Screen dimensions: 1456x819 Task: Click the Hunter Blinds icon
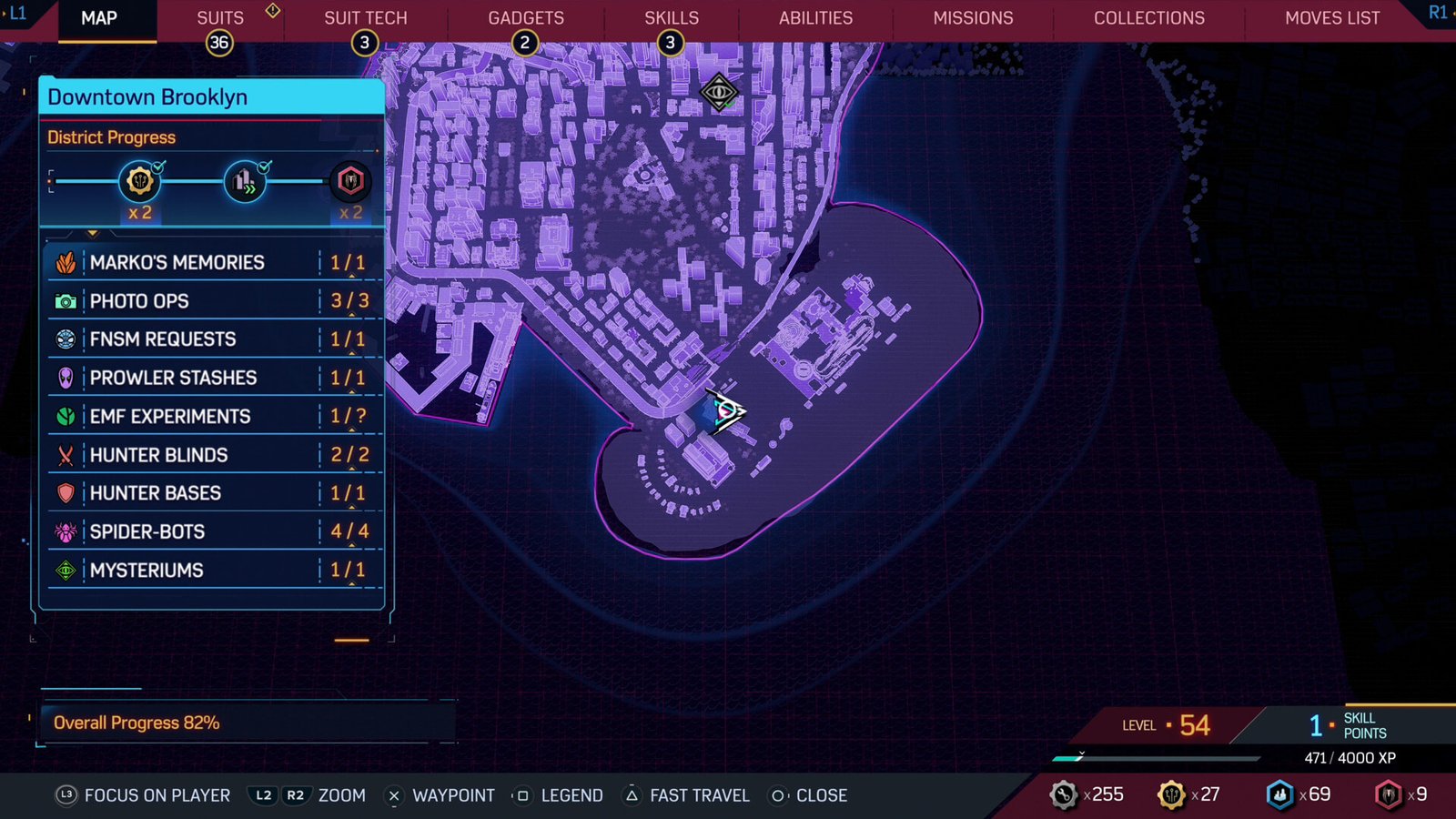[x=66, y=455]
